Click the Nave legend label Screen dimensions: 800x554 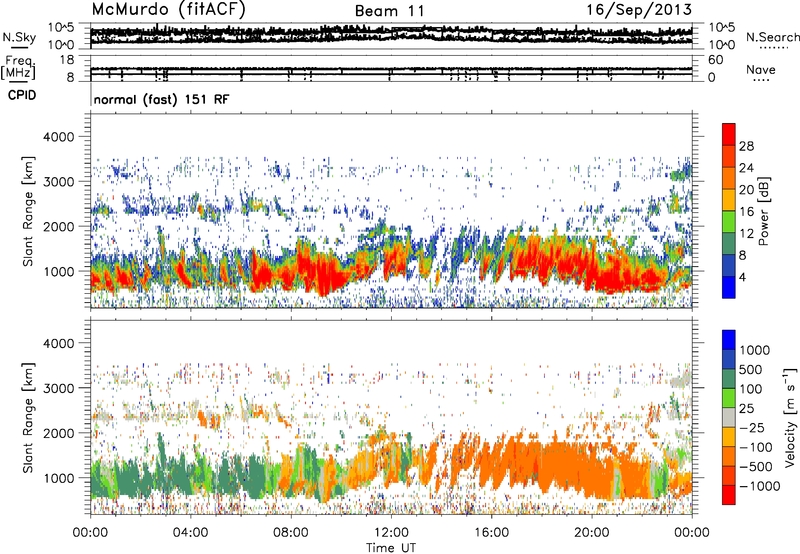(x=761, y=70)
